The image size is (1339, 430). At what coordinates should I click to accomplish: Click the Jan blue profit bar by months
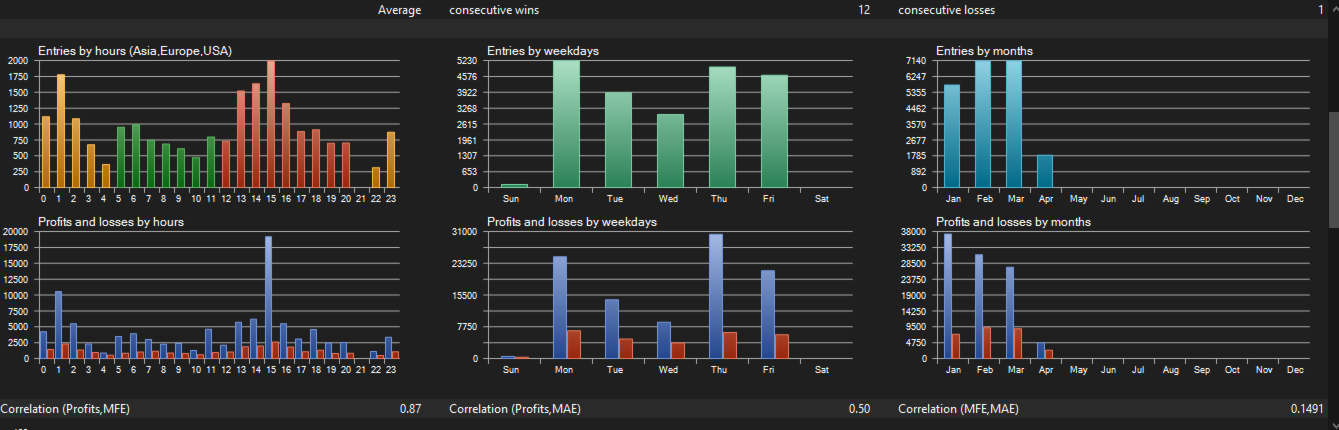coord(948,296)
